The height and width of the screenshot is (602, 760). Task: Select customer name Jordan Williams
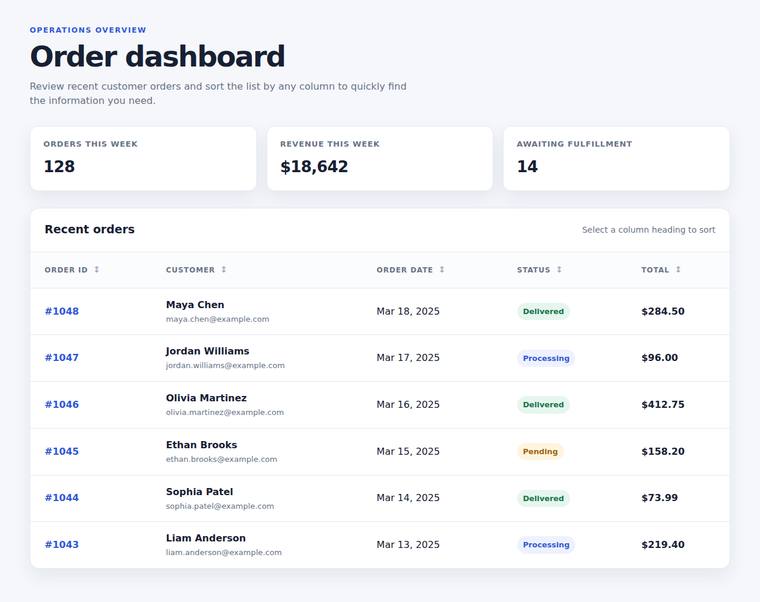click(x=207, y=351)
